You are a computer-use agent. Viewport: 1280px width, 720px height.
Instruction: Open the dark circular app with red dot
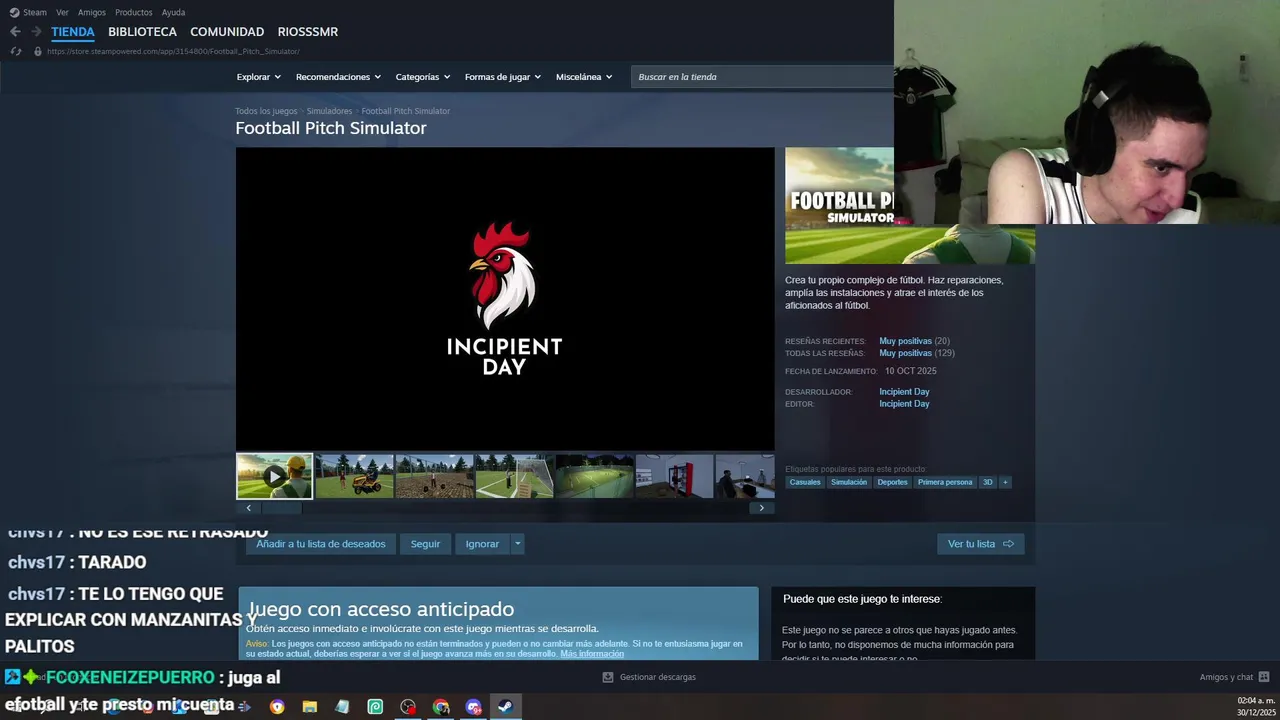tap(408, 707)
